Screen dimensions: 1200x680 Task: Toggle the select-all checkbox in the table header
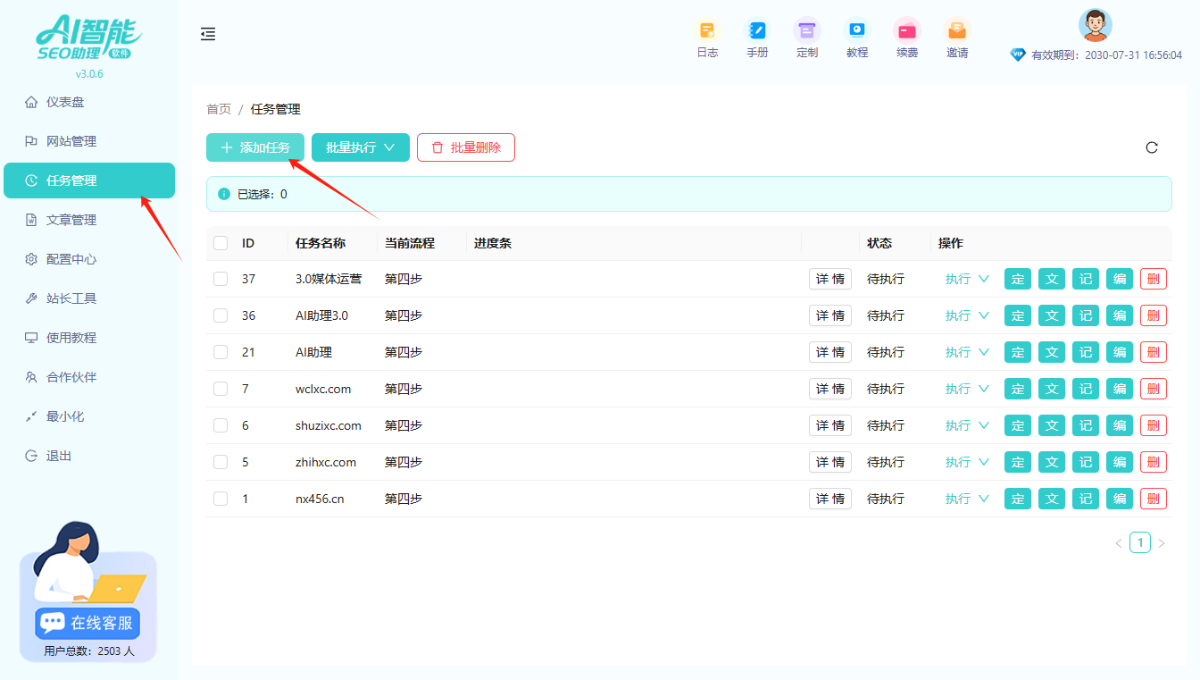click(x=220, y=243)
